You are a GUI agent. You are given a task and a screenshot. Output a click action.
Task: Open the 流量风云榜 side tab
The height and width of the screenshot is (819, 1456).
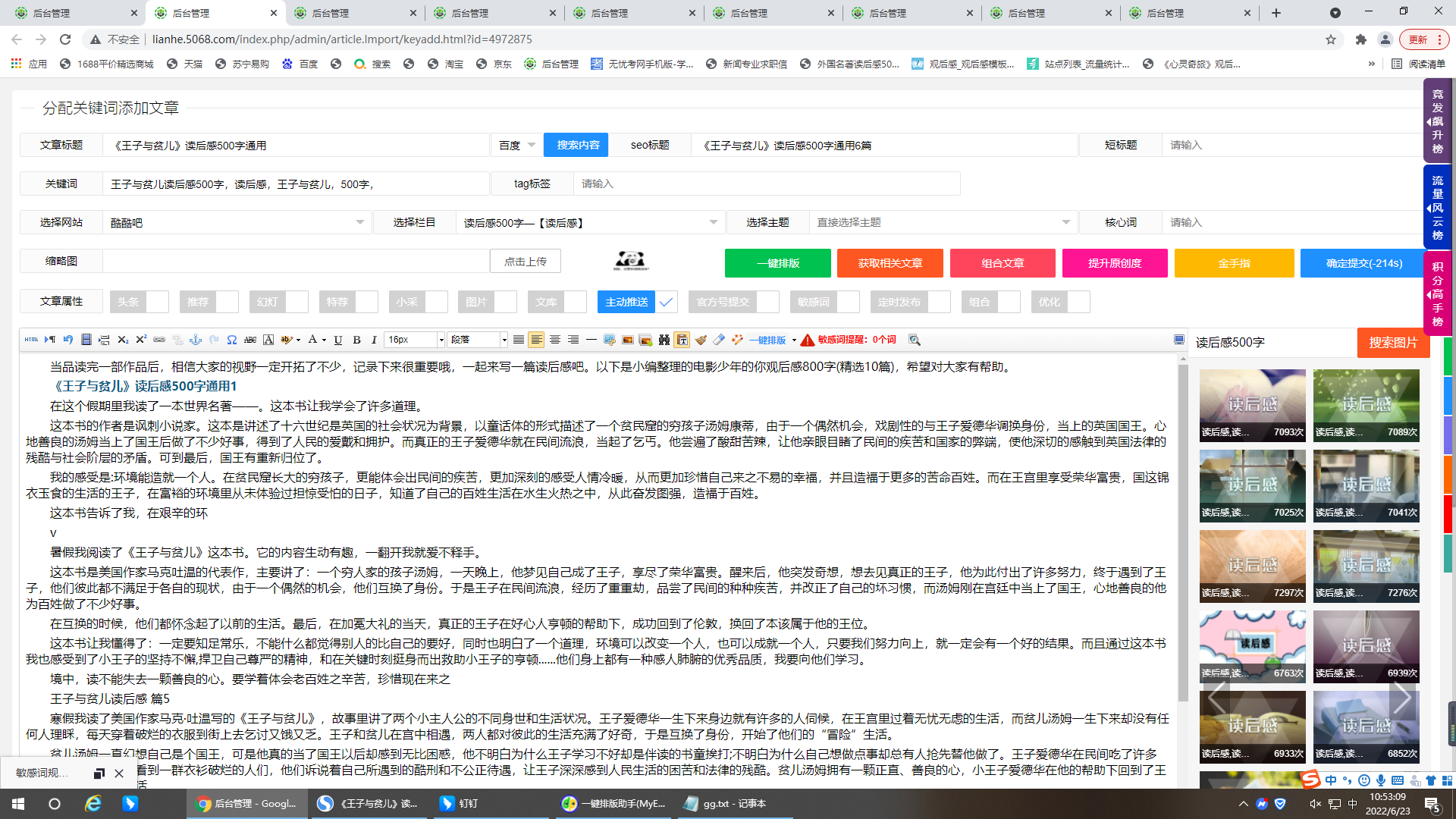1437,207
